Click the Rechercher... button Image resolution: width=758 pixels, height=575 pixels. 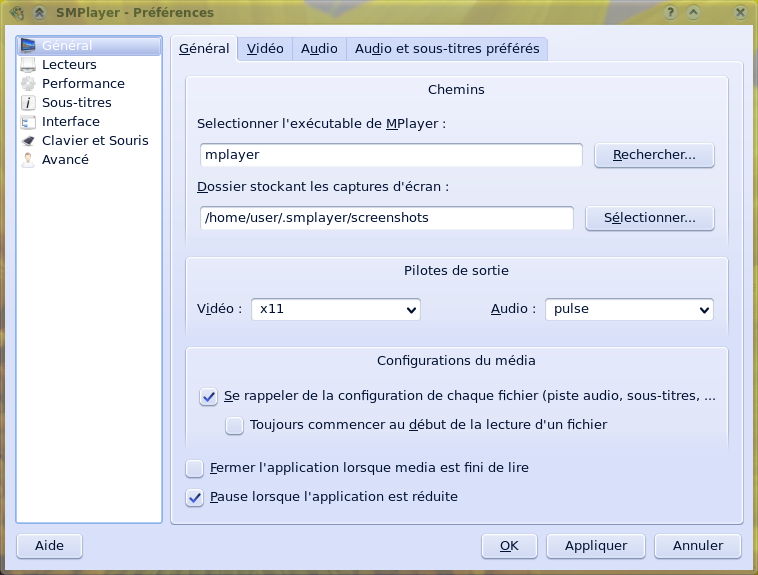pos(654,155)
